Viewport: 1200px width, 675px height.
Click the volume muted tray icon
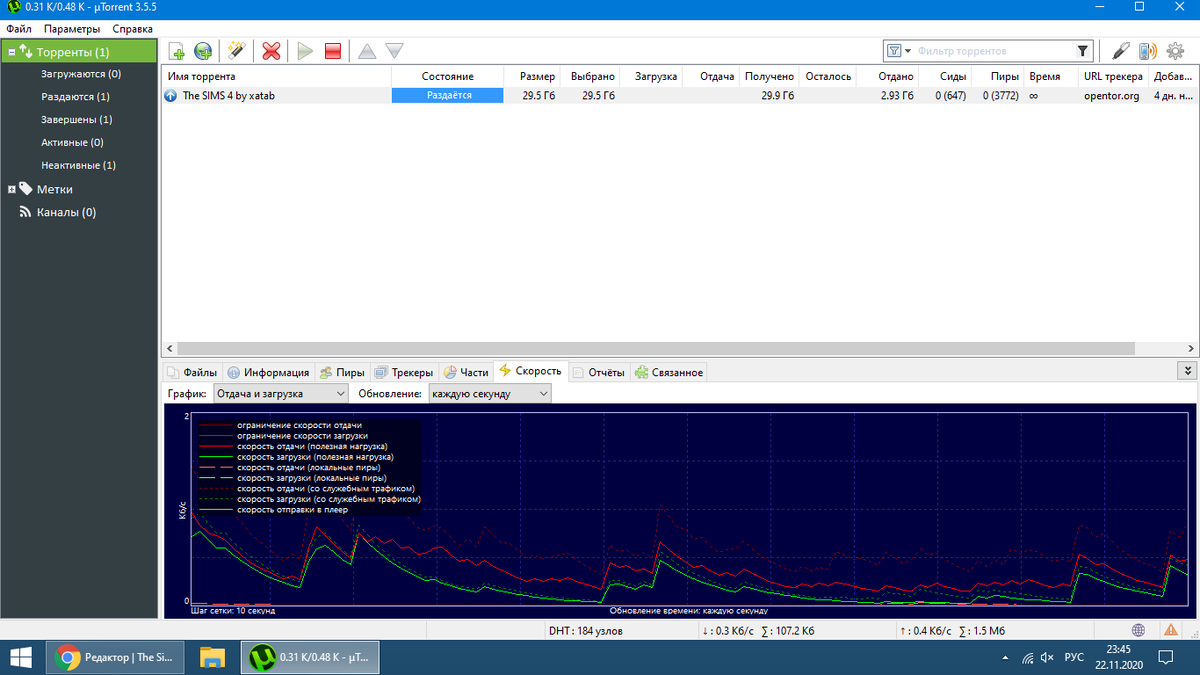click(1047, 657)
